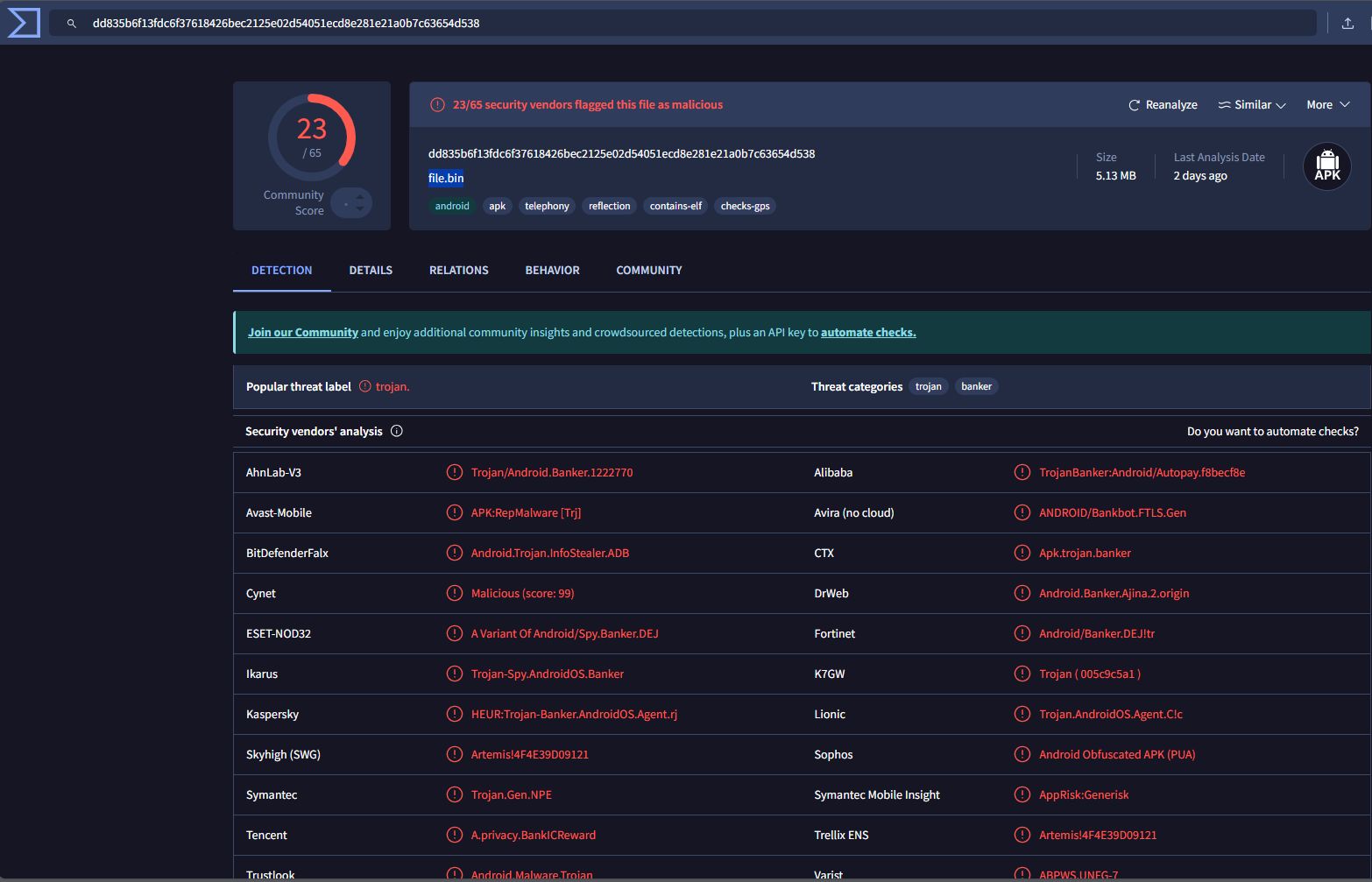
Task: Click the search magnifier icon
Action: tap(72, 24)
